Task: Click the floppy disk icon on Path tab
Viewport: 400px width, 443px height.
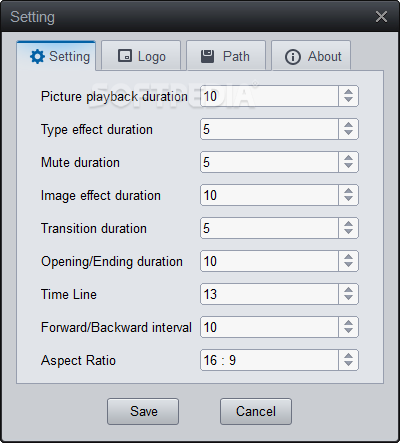Action: click(207, 56)
